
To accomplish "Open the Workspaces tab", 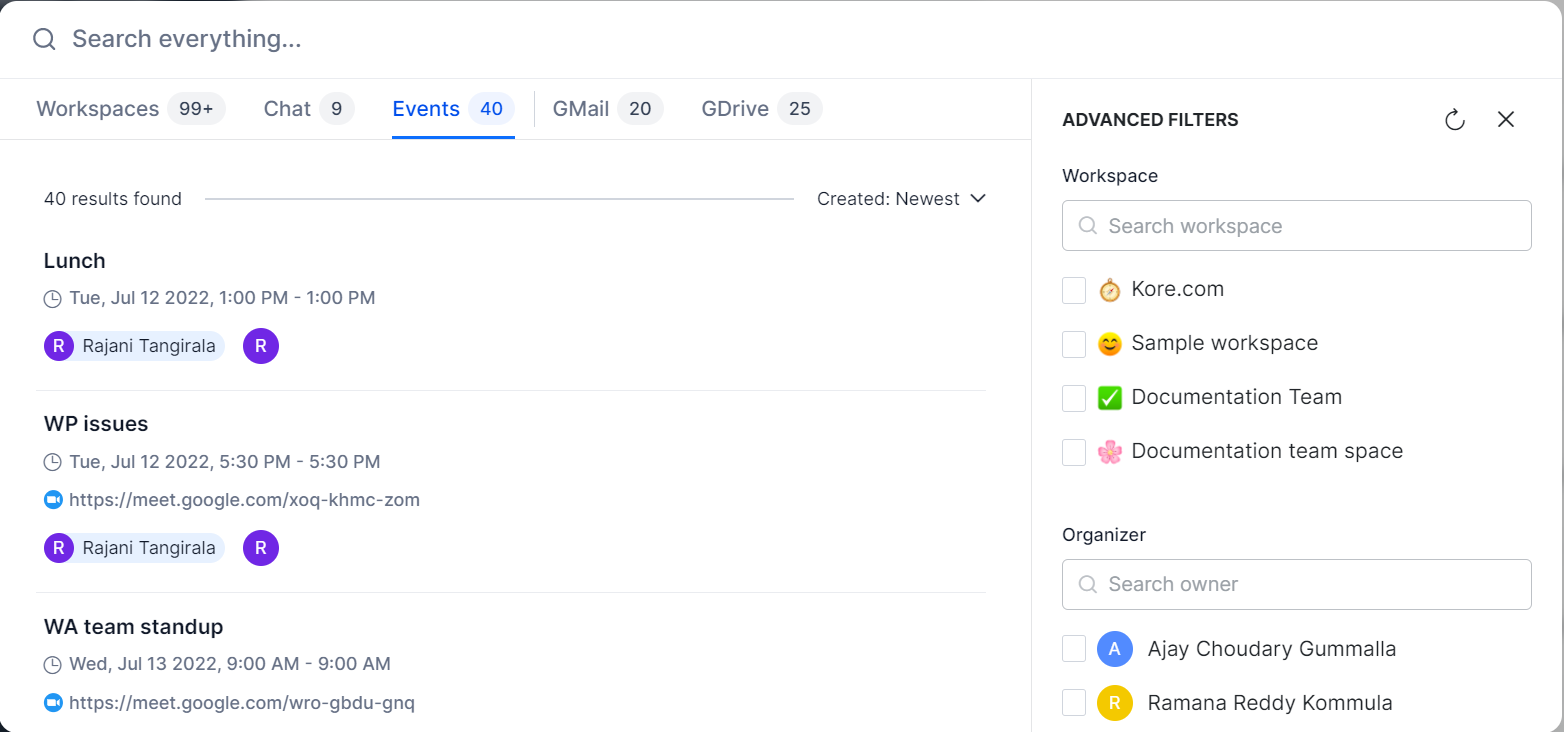I will tap(98, 109).
